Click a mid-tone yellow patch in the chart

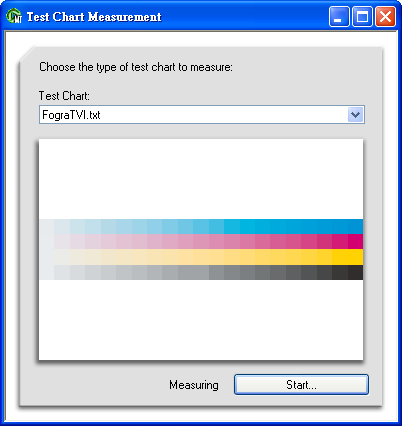pyautogui.click(x=201, y=257)
